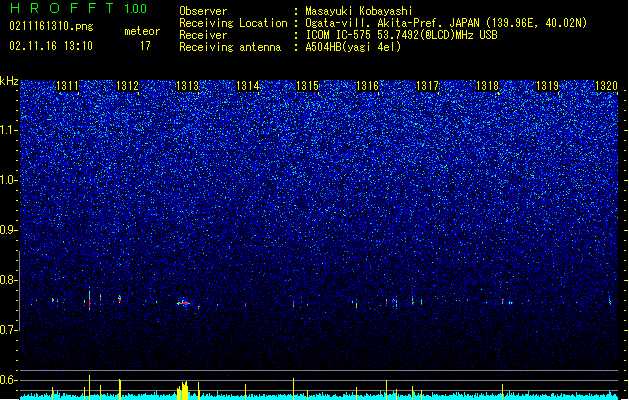Click the 0.8 kHz axis label
The image size is (629, 400).
pos(9,280)
